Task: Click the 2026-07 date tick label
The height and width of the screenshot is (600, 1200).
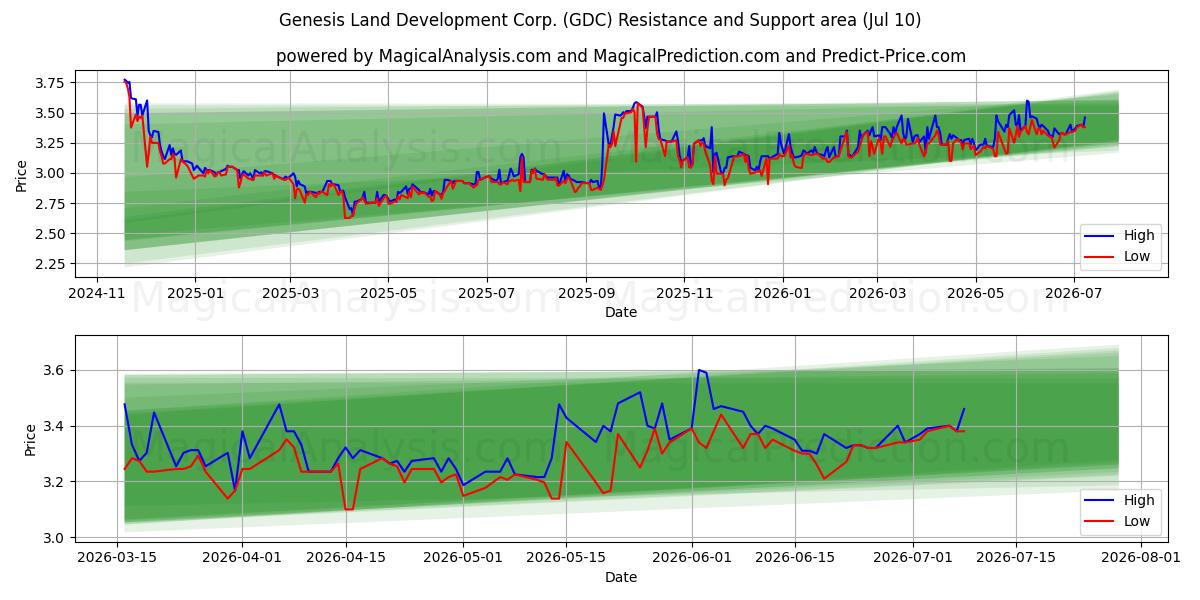Action: click(1073, 294)
